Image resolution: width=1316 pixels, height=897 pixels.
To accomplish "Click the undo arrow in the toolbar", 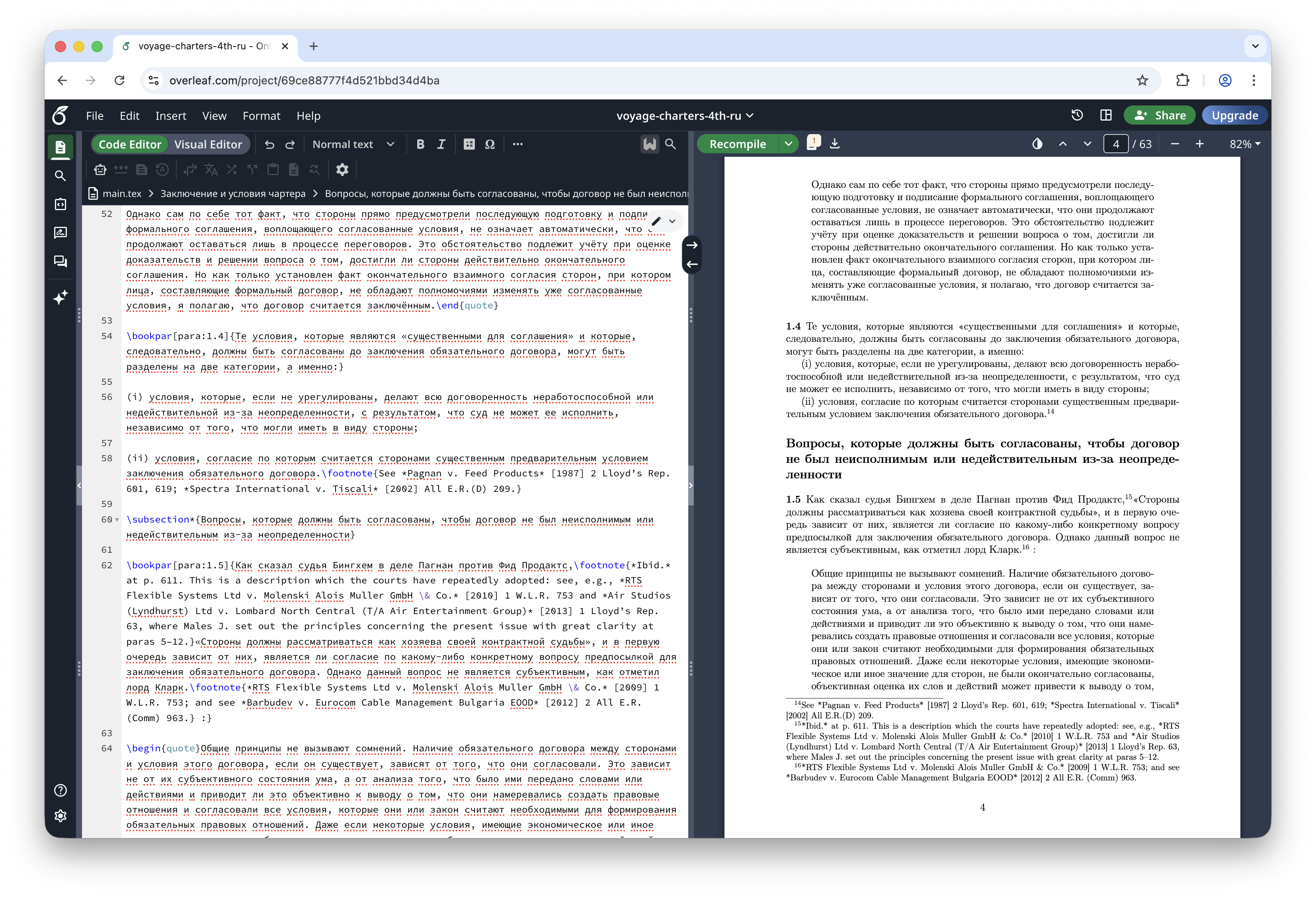I will click(x=269, y=144).
